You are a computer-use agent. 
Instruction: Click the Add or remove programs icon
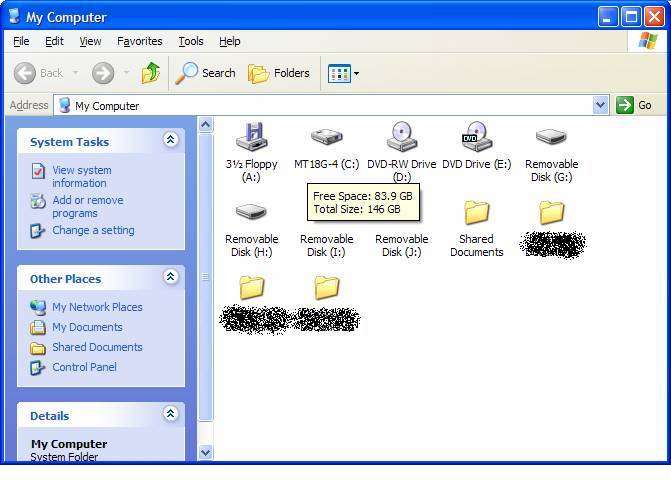point(38,201)
